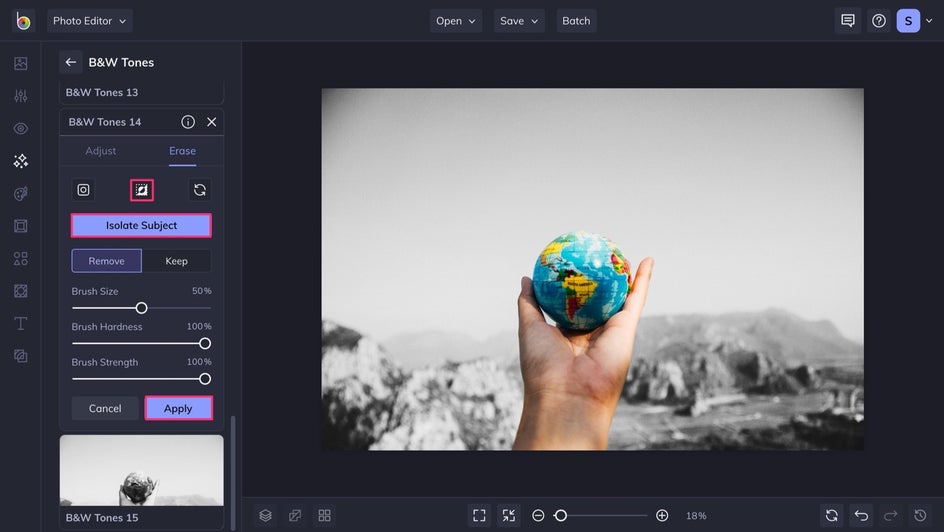Open the Text tool in the sidebar
Image resolution: width=944 pixels, height=532 pixels.
pos(20,323)
